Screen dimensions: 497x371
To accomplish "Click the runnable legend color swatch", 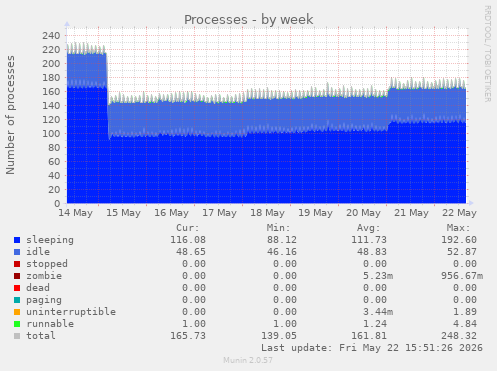I will [17, 324].
